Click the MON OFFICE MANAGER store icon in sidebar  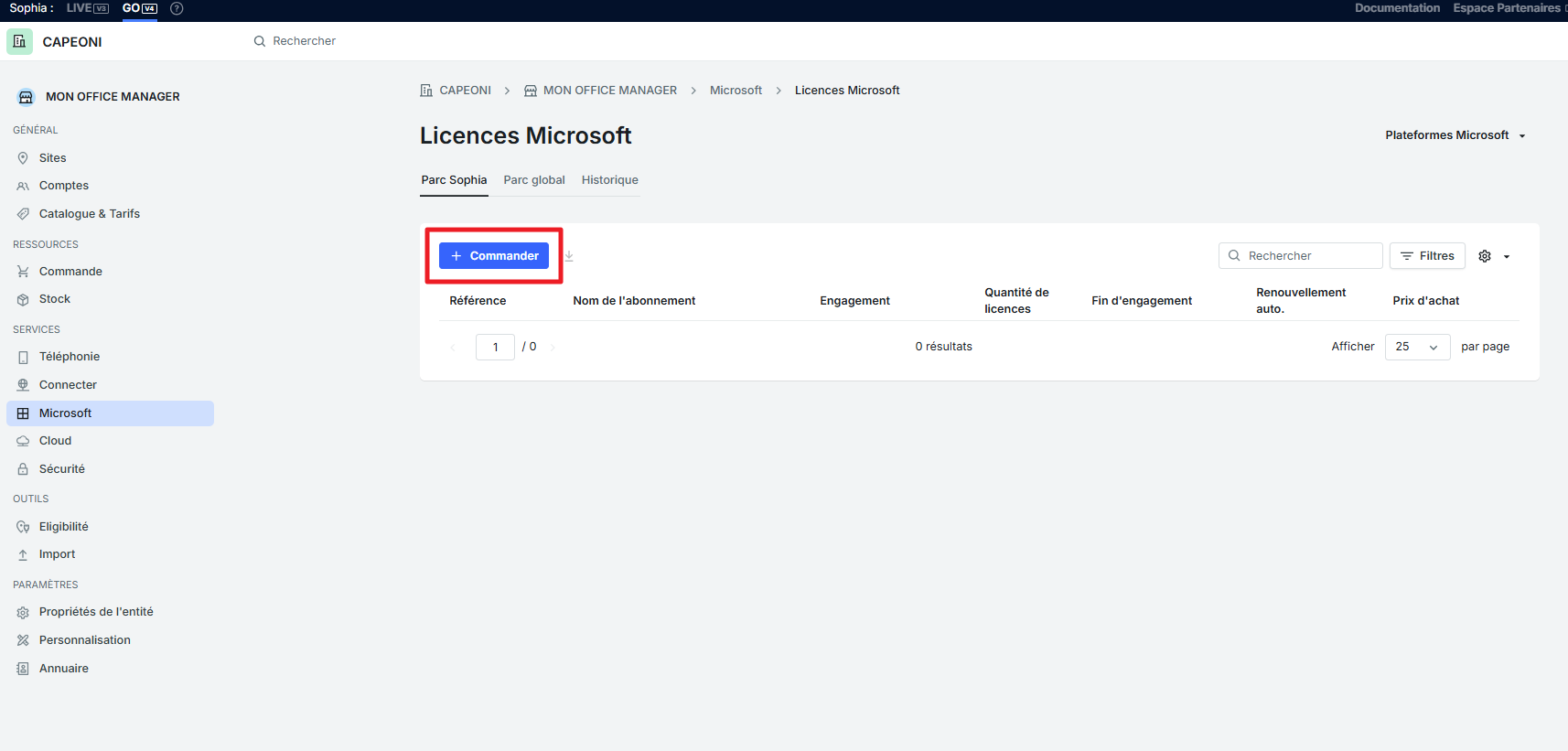[x=26, y=97]
